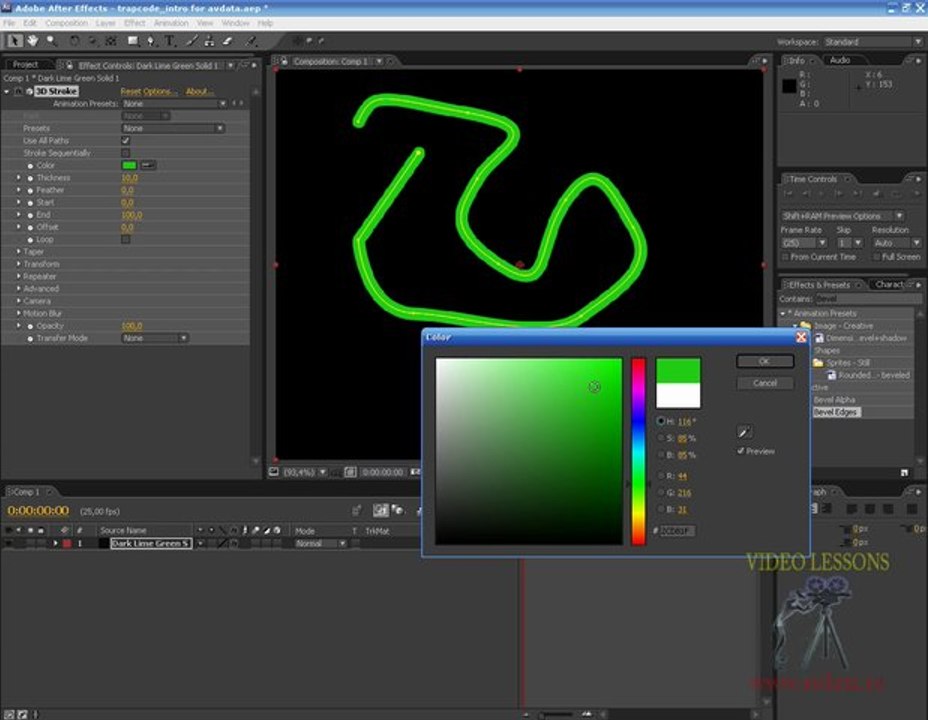Select the H radio button in Color dialog
The height and width of the screenshot is (720, 928).
click(661, 421)
